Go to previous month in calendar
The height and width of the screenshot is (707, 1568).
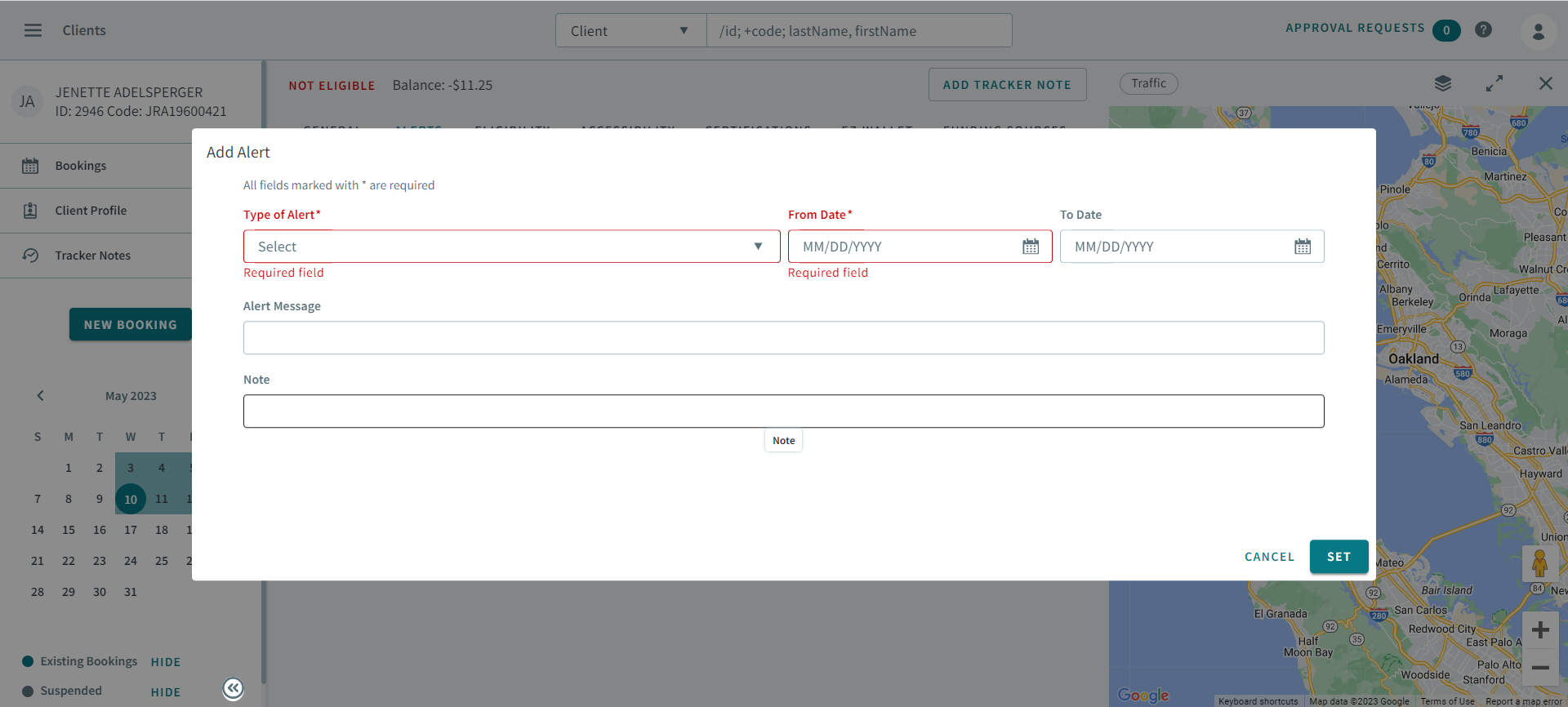click(40, 396)
